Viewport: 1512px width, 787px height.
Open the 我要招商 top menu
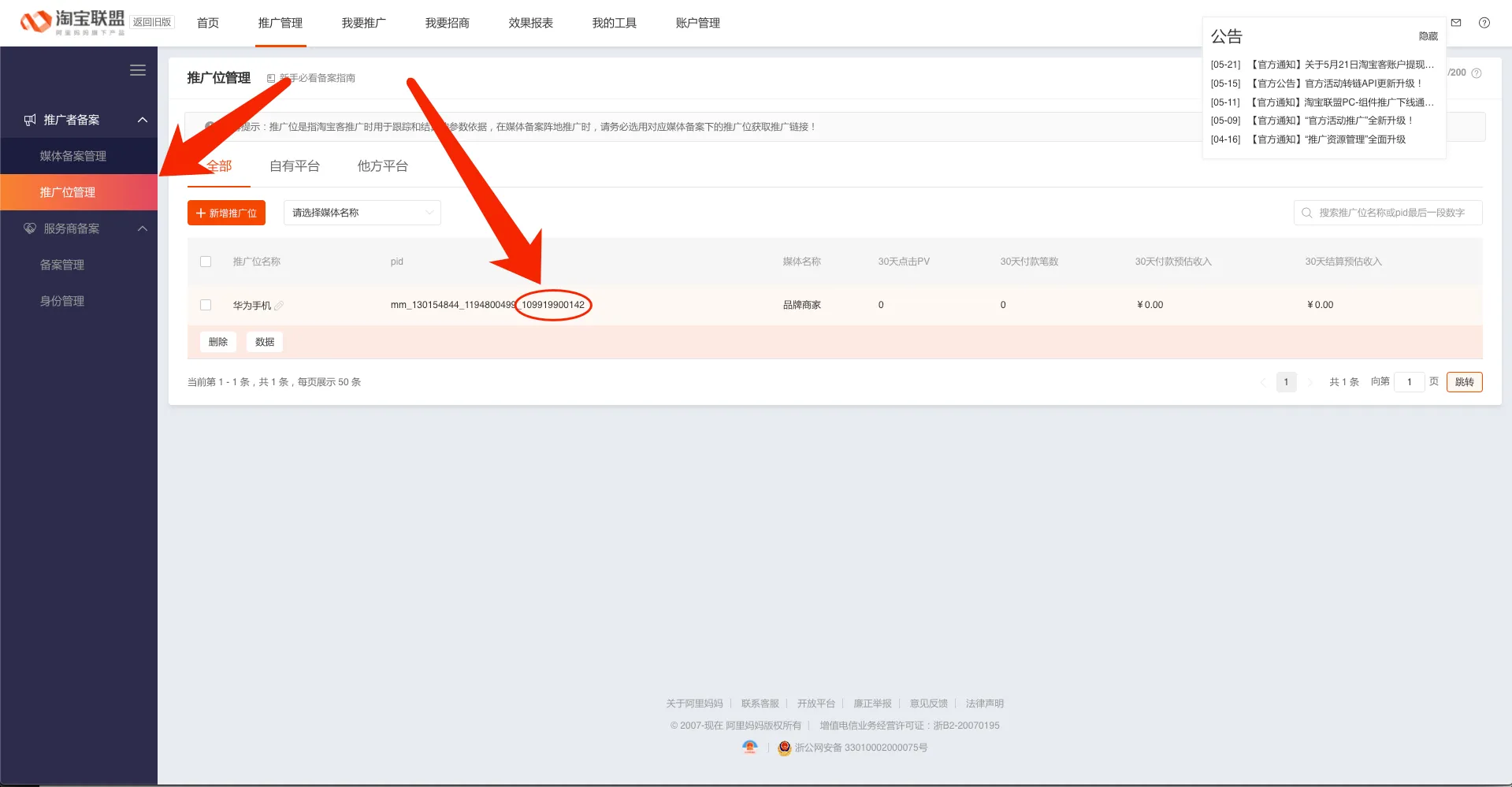[448, 23]
